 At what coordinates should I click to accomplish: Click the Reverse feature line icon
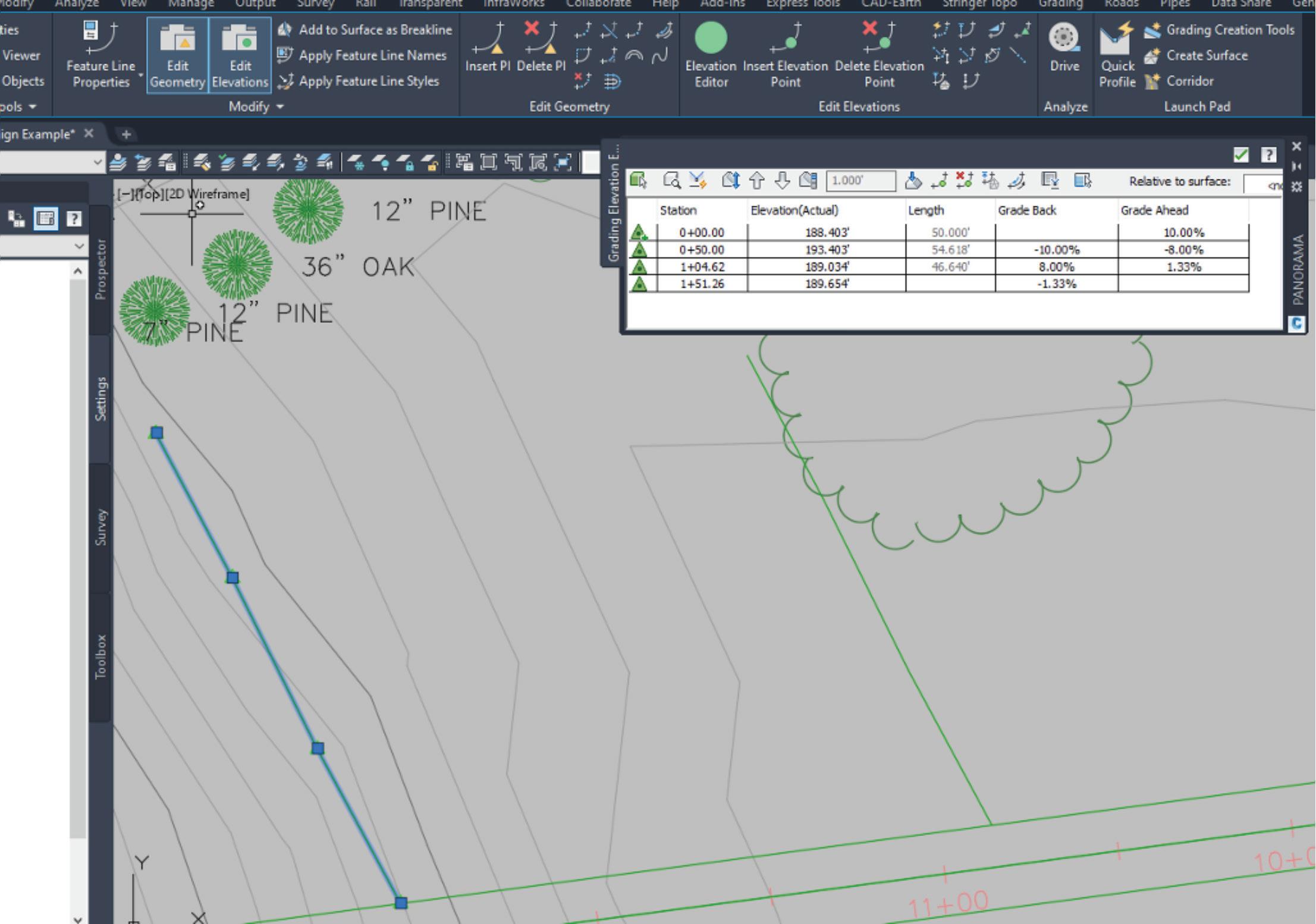point(664,30)
